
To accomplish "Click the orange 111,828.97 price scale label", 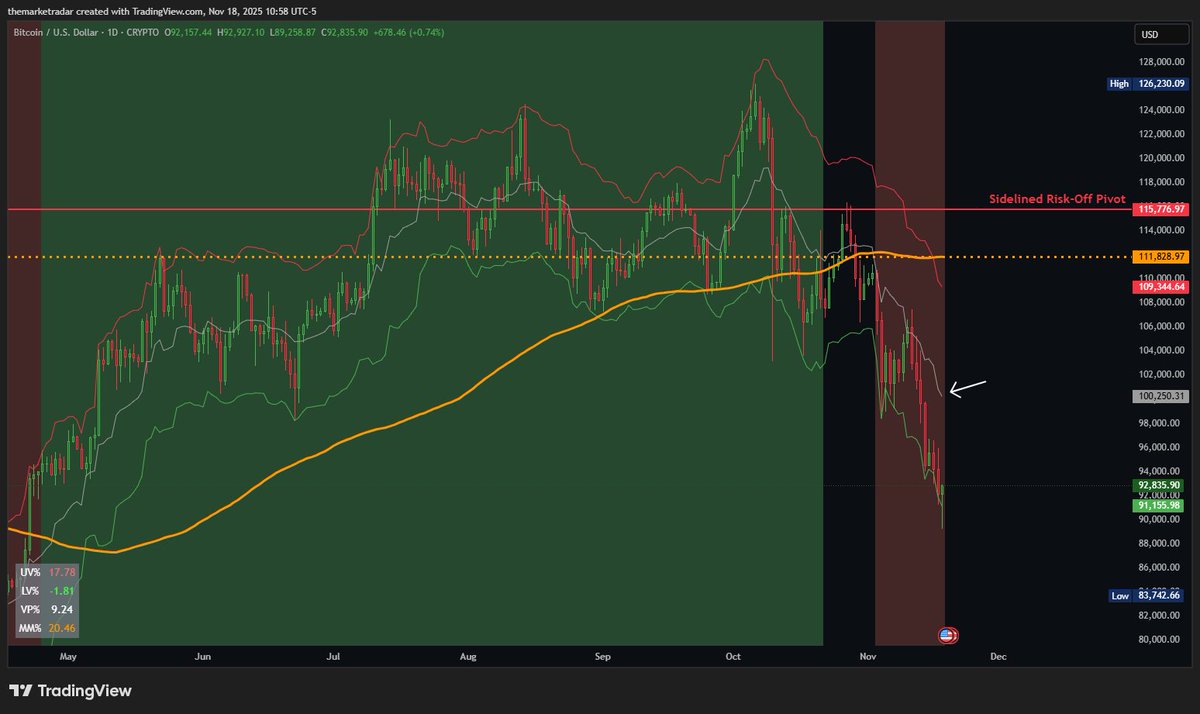I will [1159, 258].
